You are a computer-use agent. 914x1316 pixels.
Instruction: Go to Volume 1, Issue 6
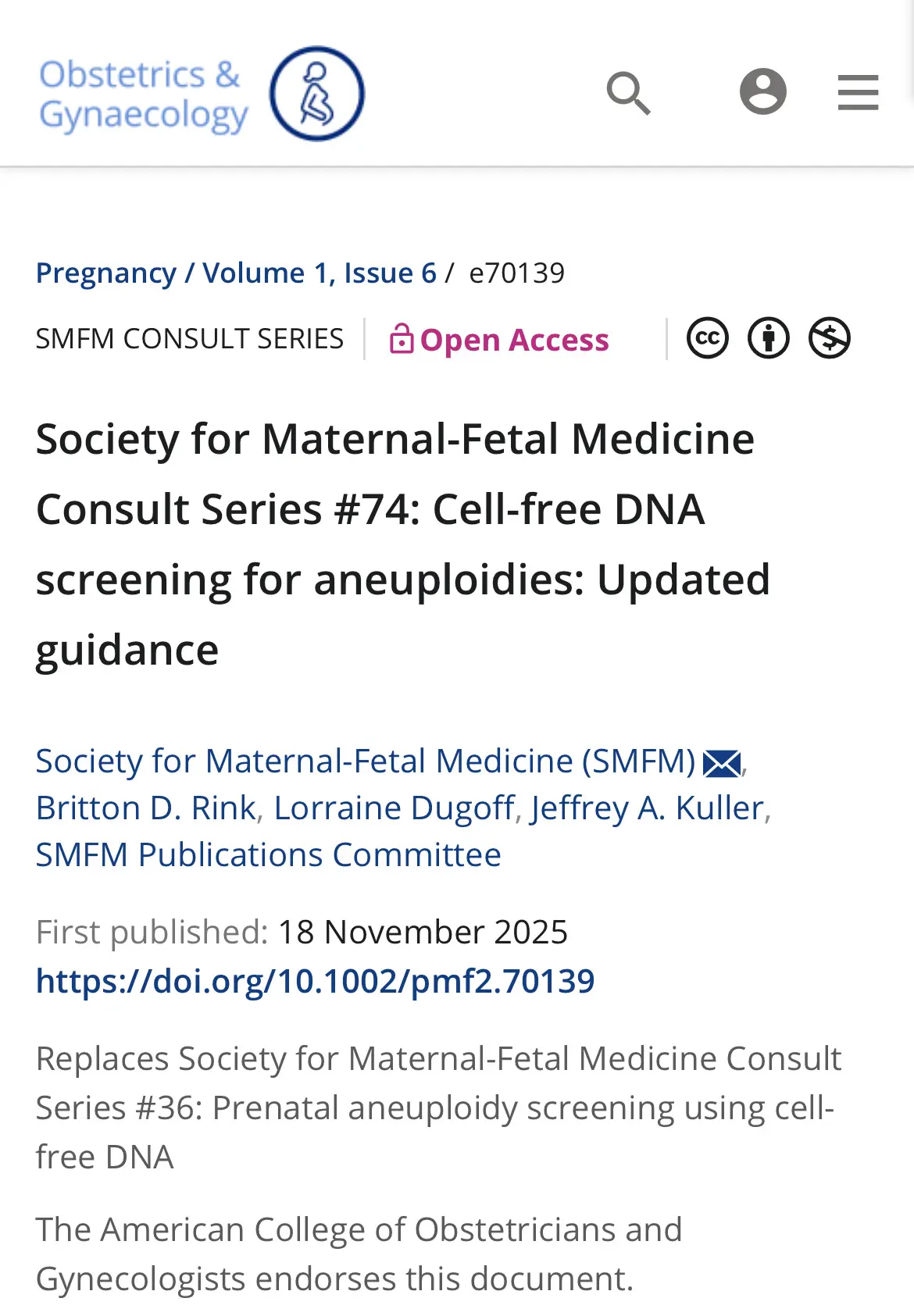click(320, 273)
